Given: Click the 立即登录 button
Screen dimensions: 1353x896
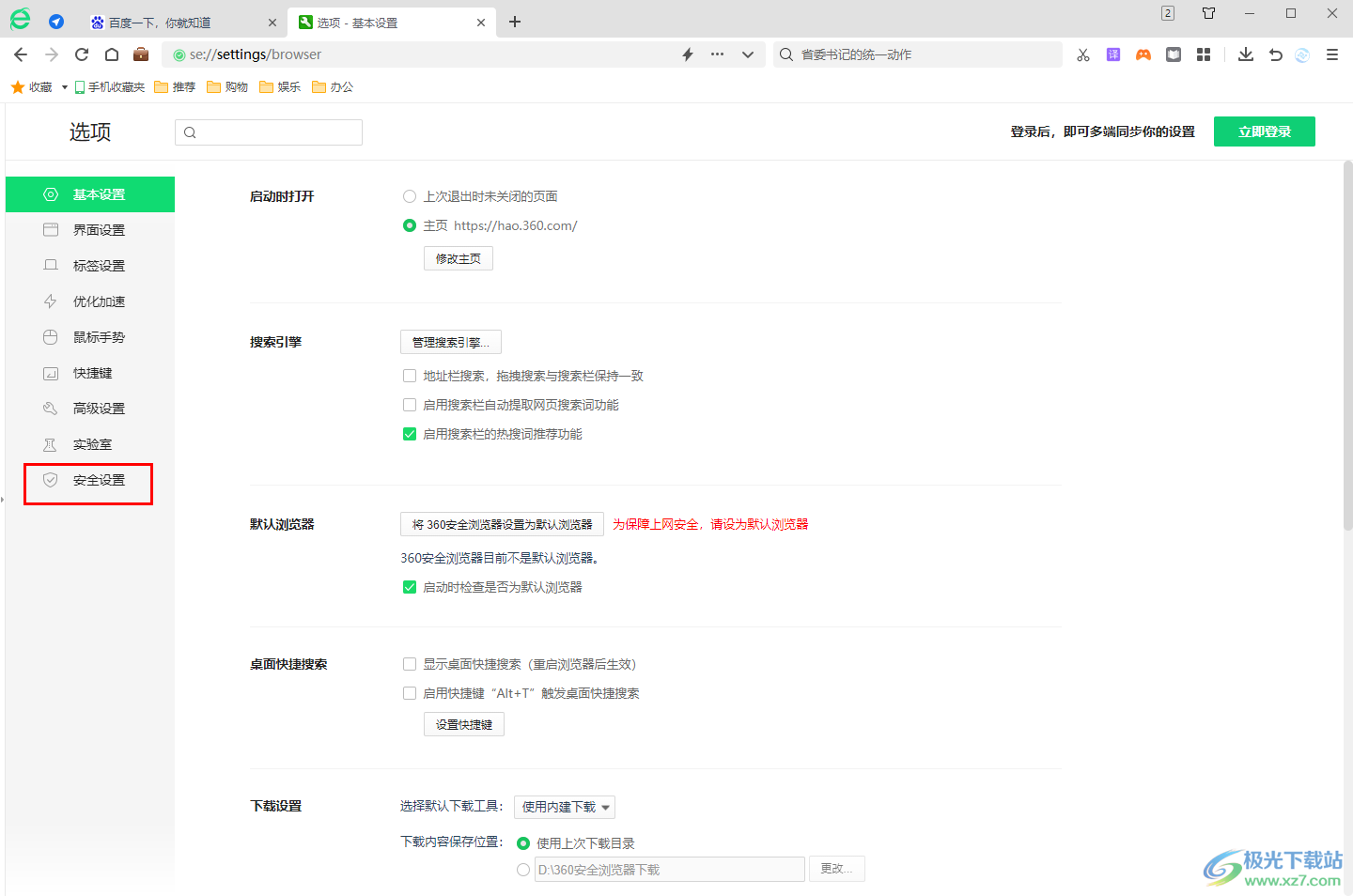Looking at the screenshot, I should 1265,131.
